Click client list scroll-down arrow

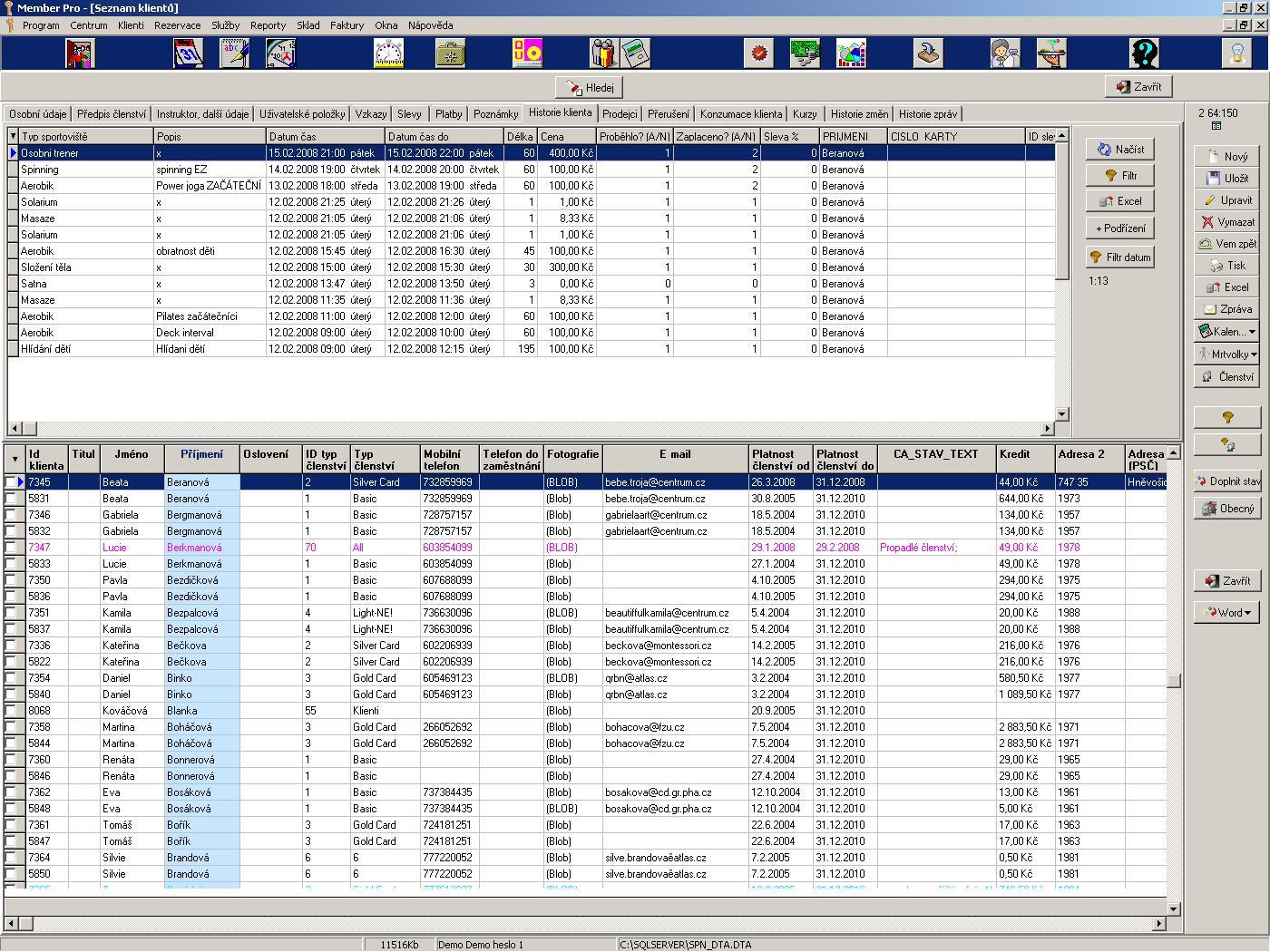[x=1174, y=908]
